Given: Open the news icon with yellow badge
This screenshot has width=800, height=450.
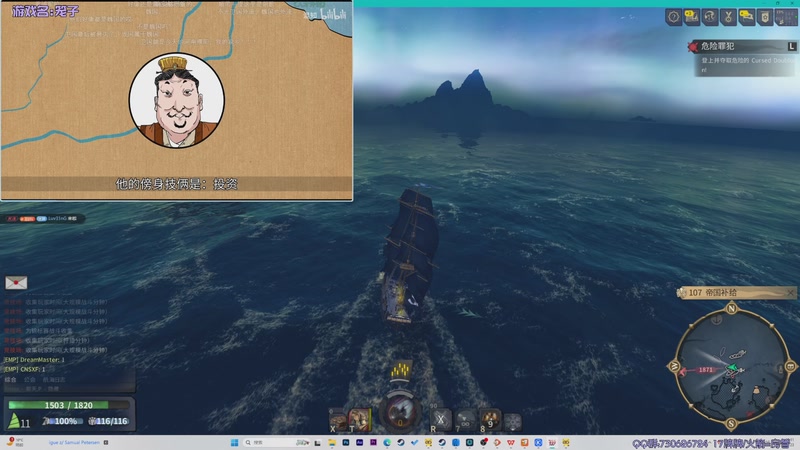Looking at the screenshot, I should pyautogui.click(x=692, y=17).
